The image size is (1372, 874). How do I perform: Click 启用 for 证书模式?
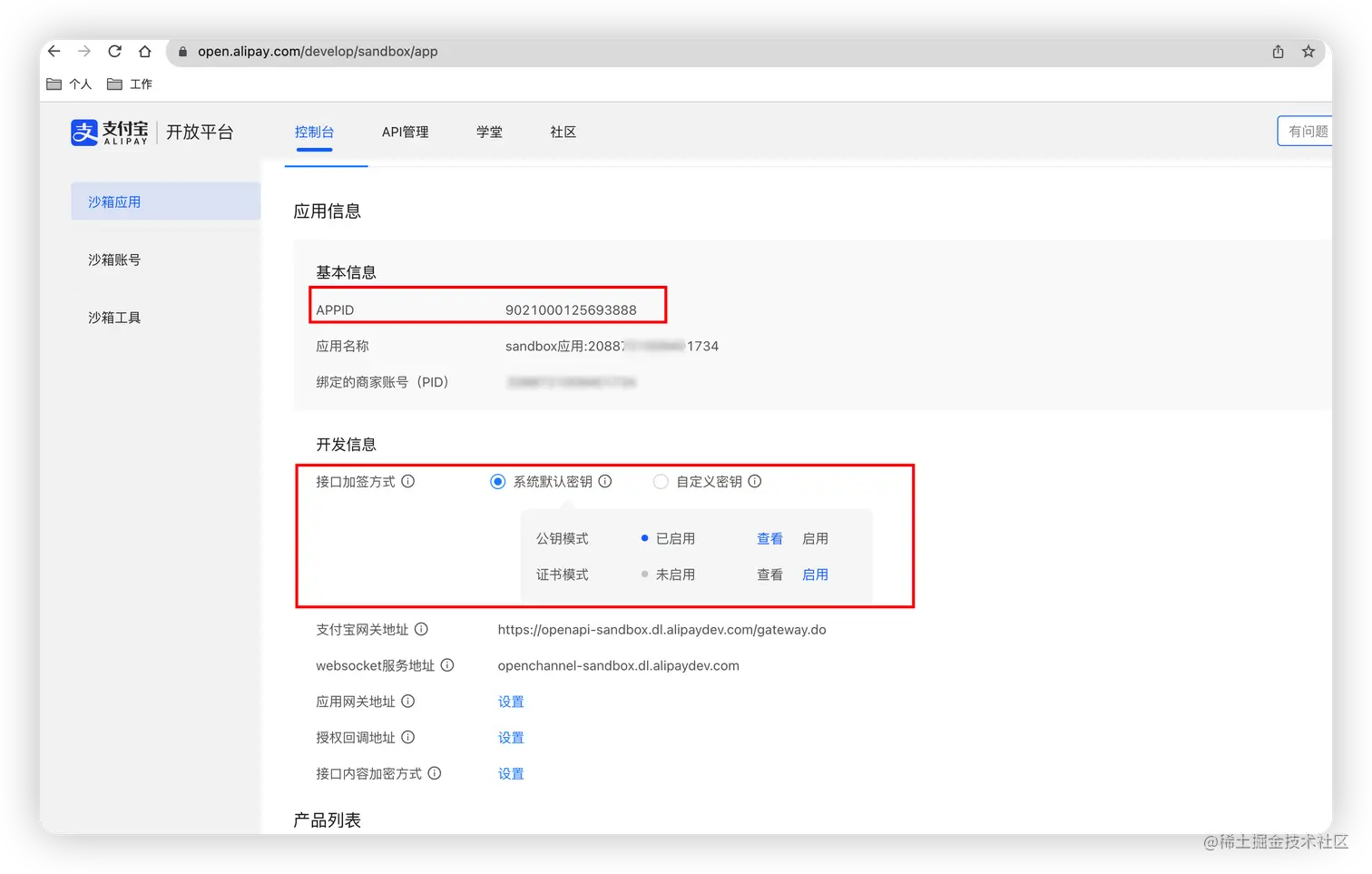(815, 574)
